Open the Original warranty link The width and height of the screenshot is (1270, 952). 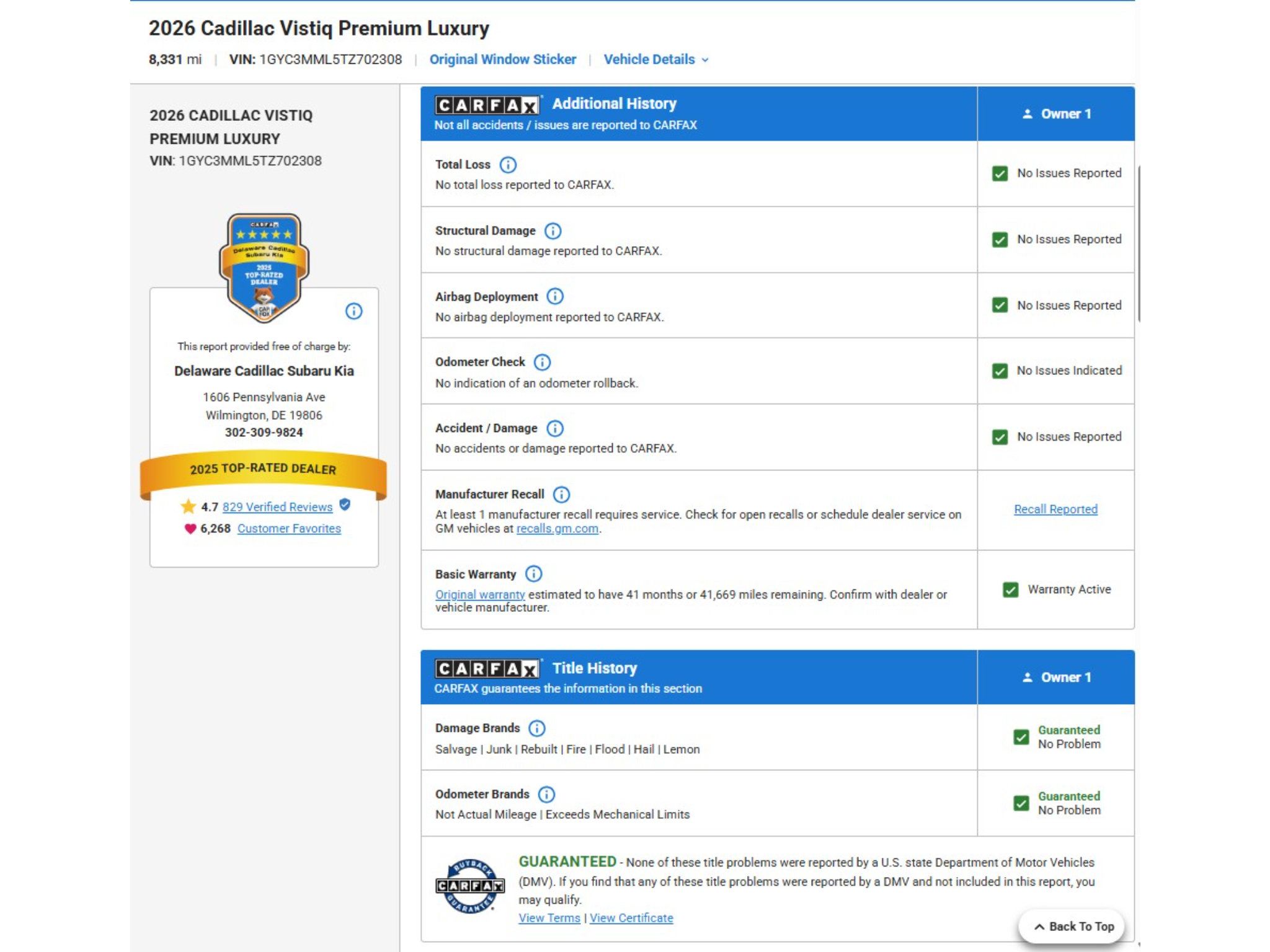point(480,594)
